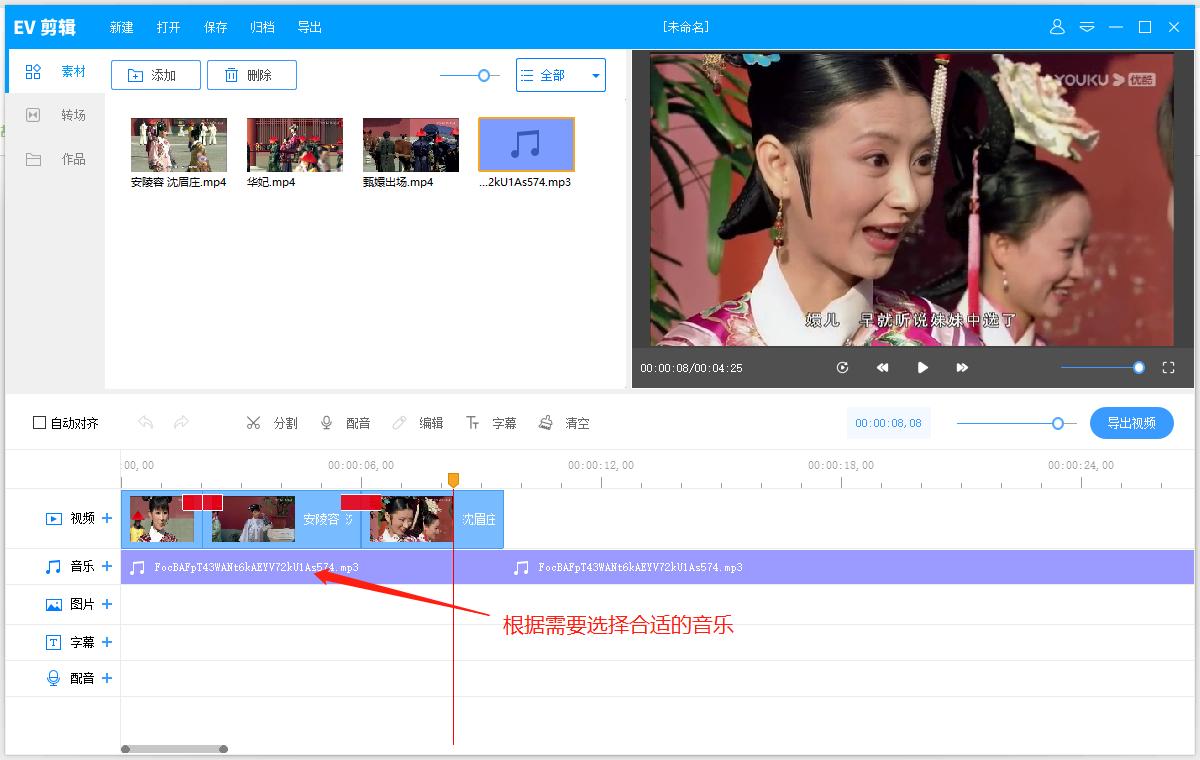
Task: Click the 字幕 track T icon
Action: (54, 642)
